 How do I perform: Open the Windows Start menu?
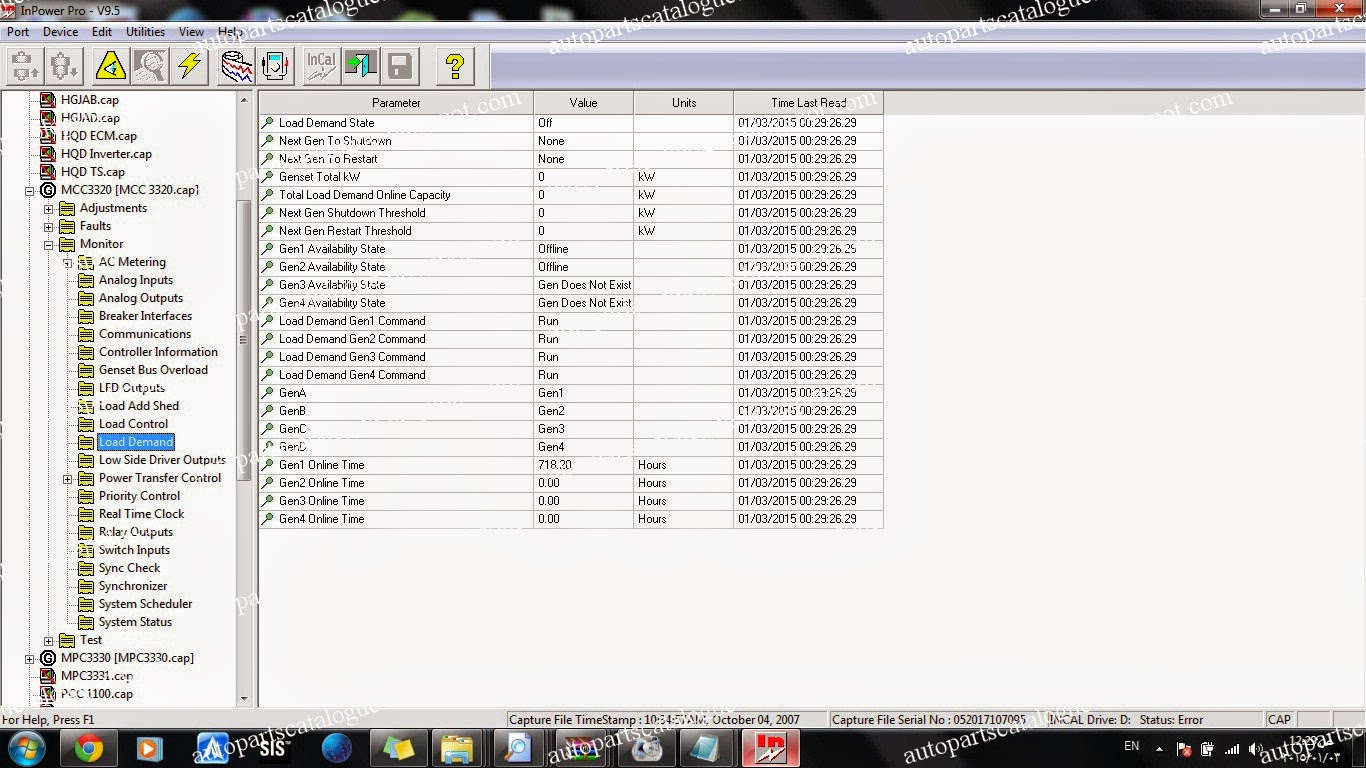(x=26, y=748)
